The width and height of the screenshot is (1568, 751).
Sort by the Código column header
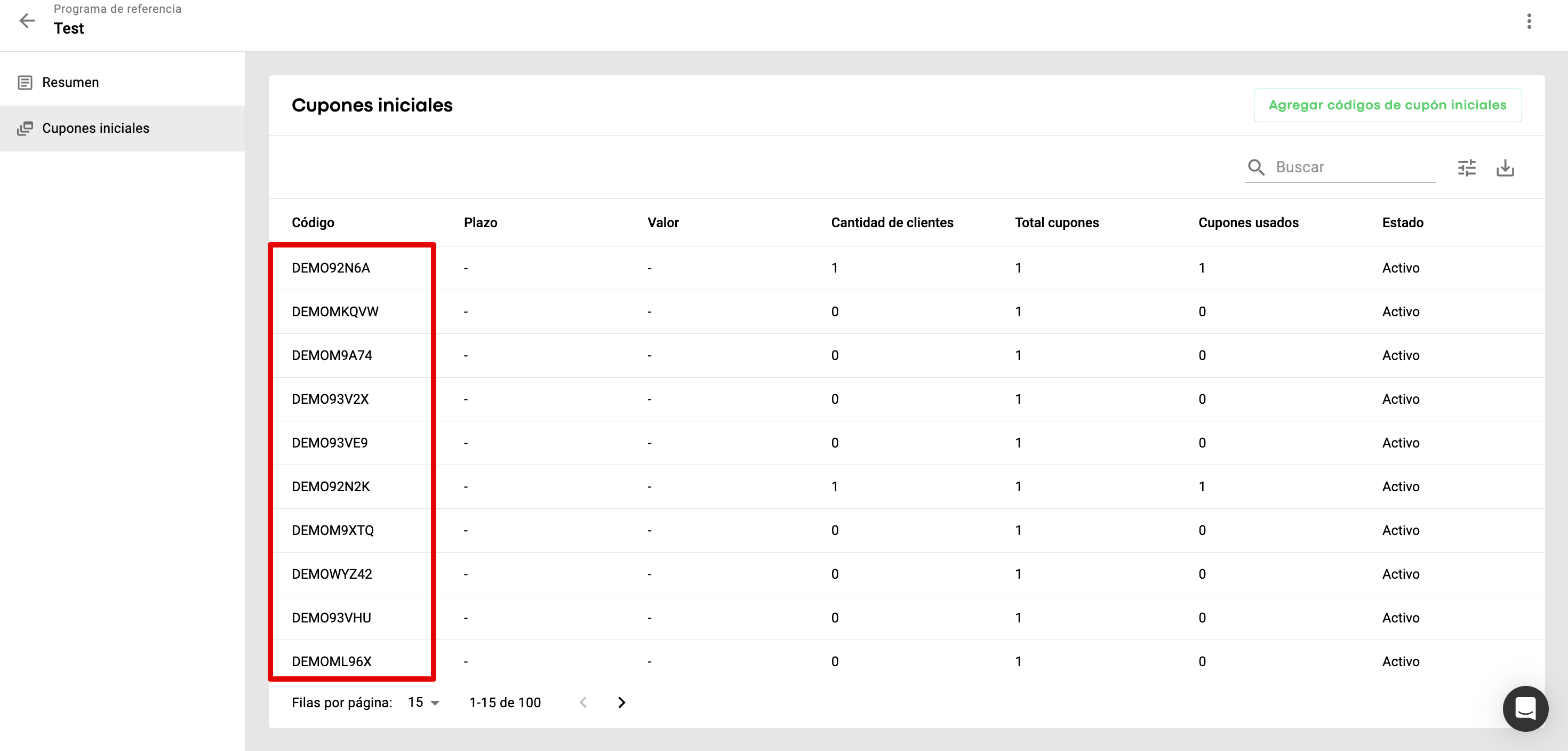pyautogui.click(x=313, y=223)
